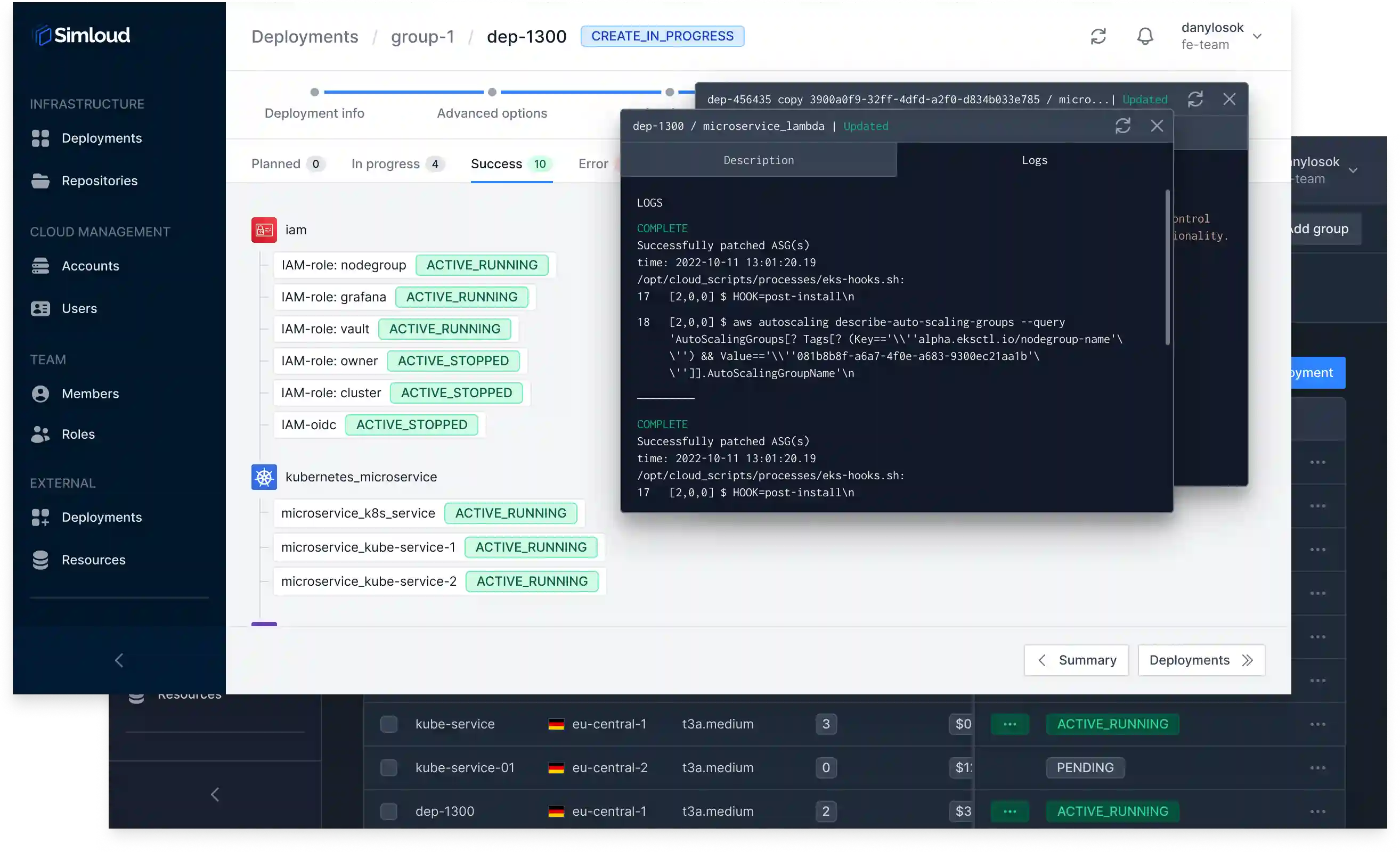This screenshot has height=852, width=1400.
Task: Click the instance count 3 for kube-service
Action: [x=826, y=724]
